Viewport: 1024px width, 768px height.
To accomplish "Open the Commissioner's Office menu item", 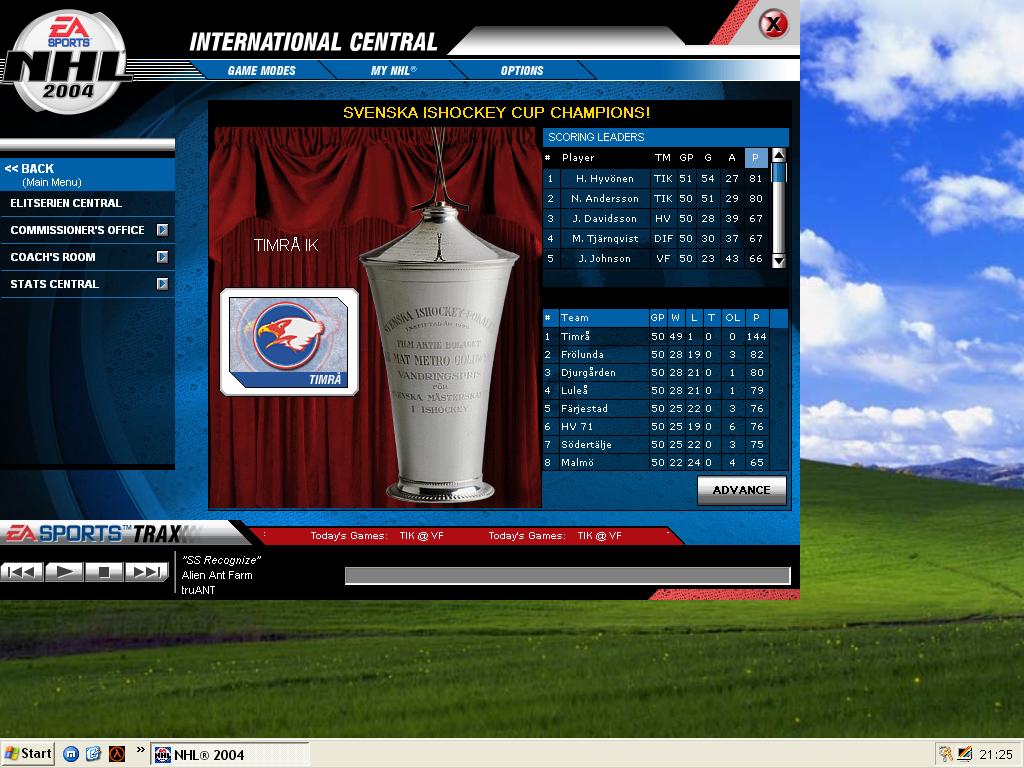I will pos(77,230).
